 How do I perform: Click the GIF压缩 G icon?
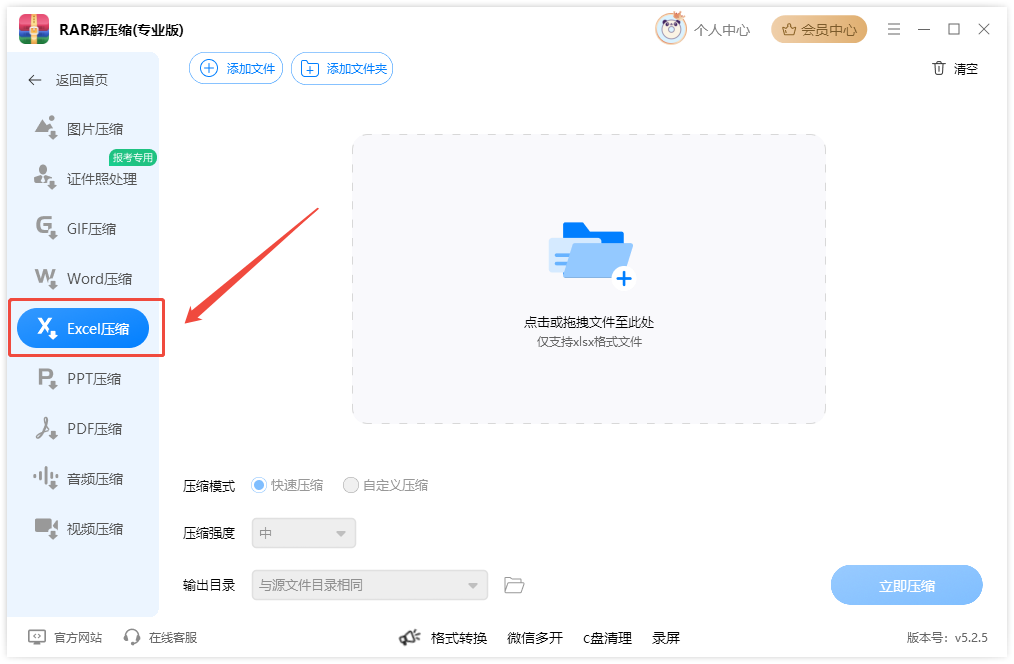[x=46, y=228]
